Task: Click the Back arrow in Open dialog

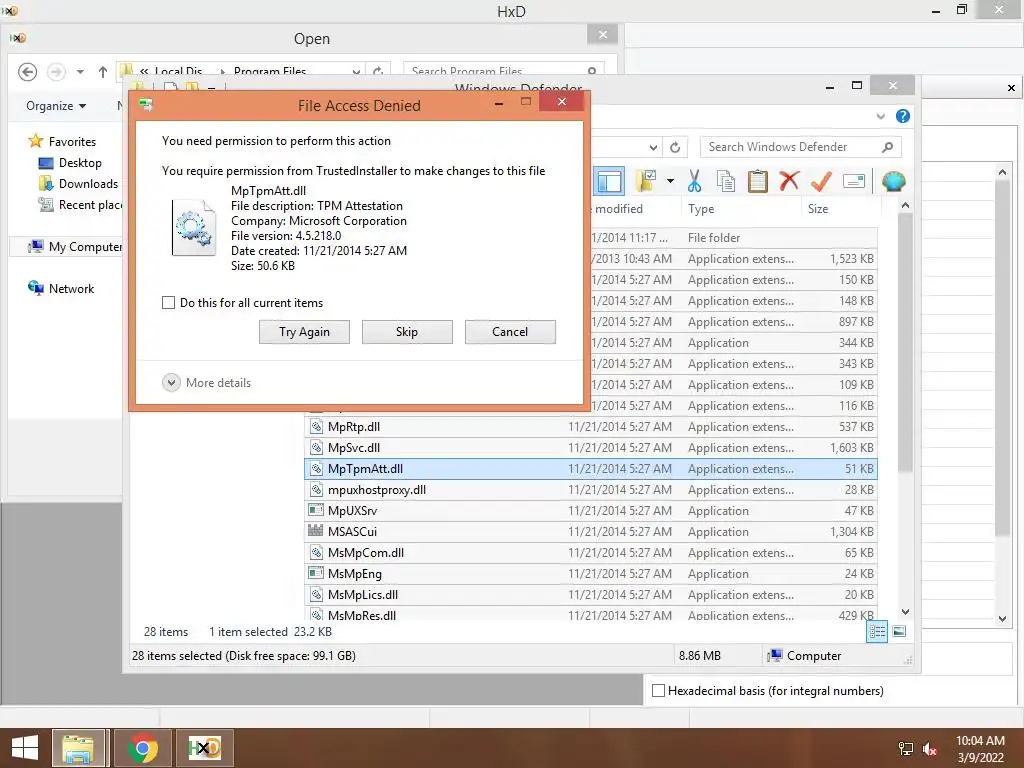Action: (27, 72)
